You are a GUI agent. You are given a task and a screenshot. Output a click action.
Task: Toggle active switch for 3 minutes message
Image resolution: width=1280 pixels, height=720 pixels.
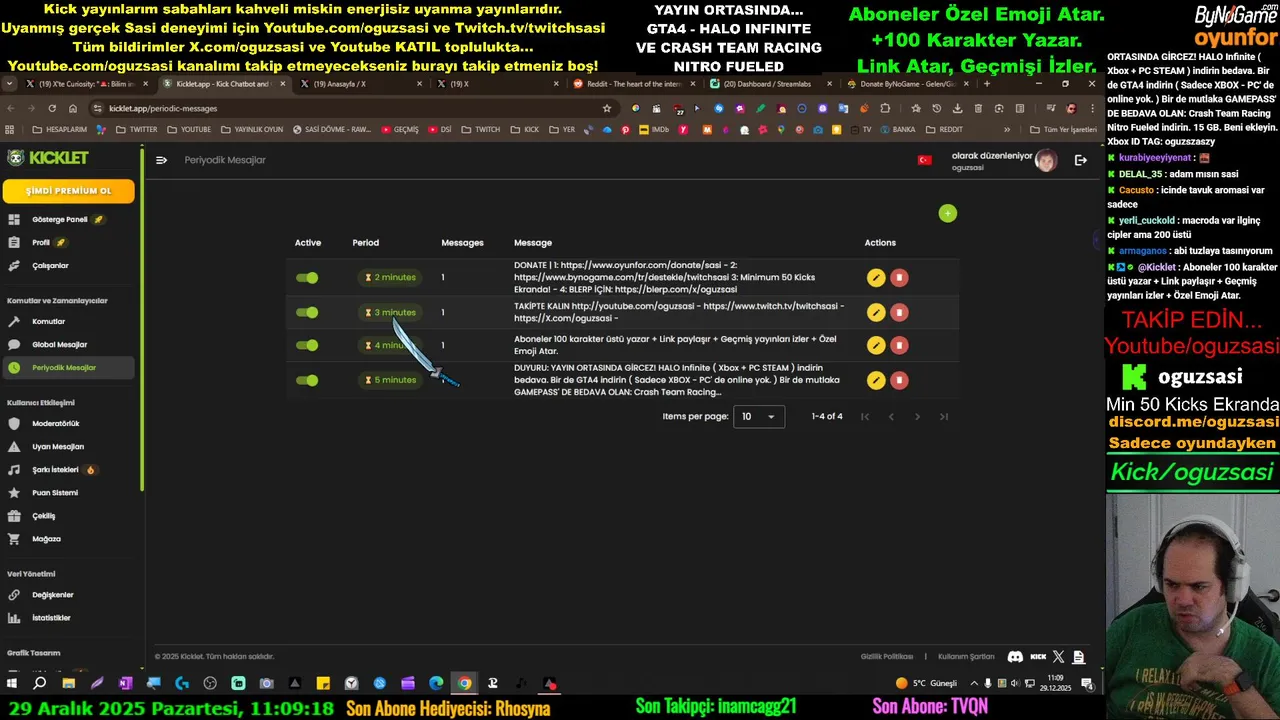coord(307,313)
